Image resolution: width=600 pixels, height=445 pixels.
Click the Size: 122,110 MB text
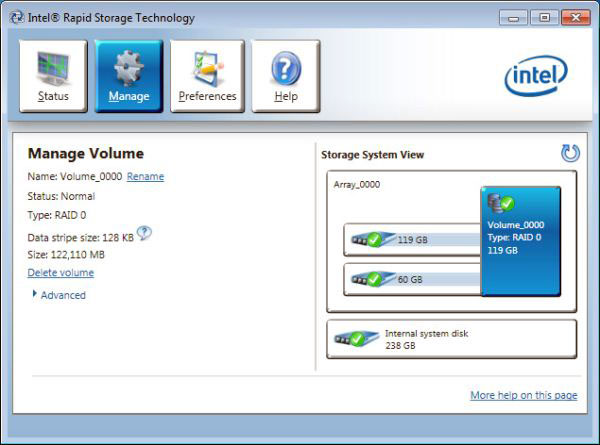pos(66,255)
